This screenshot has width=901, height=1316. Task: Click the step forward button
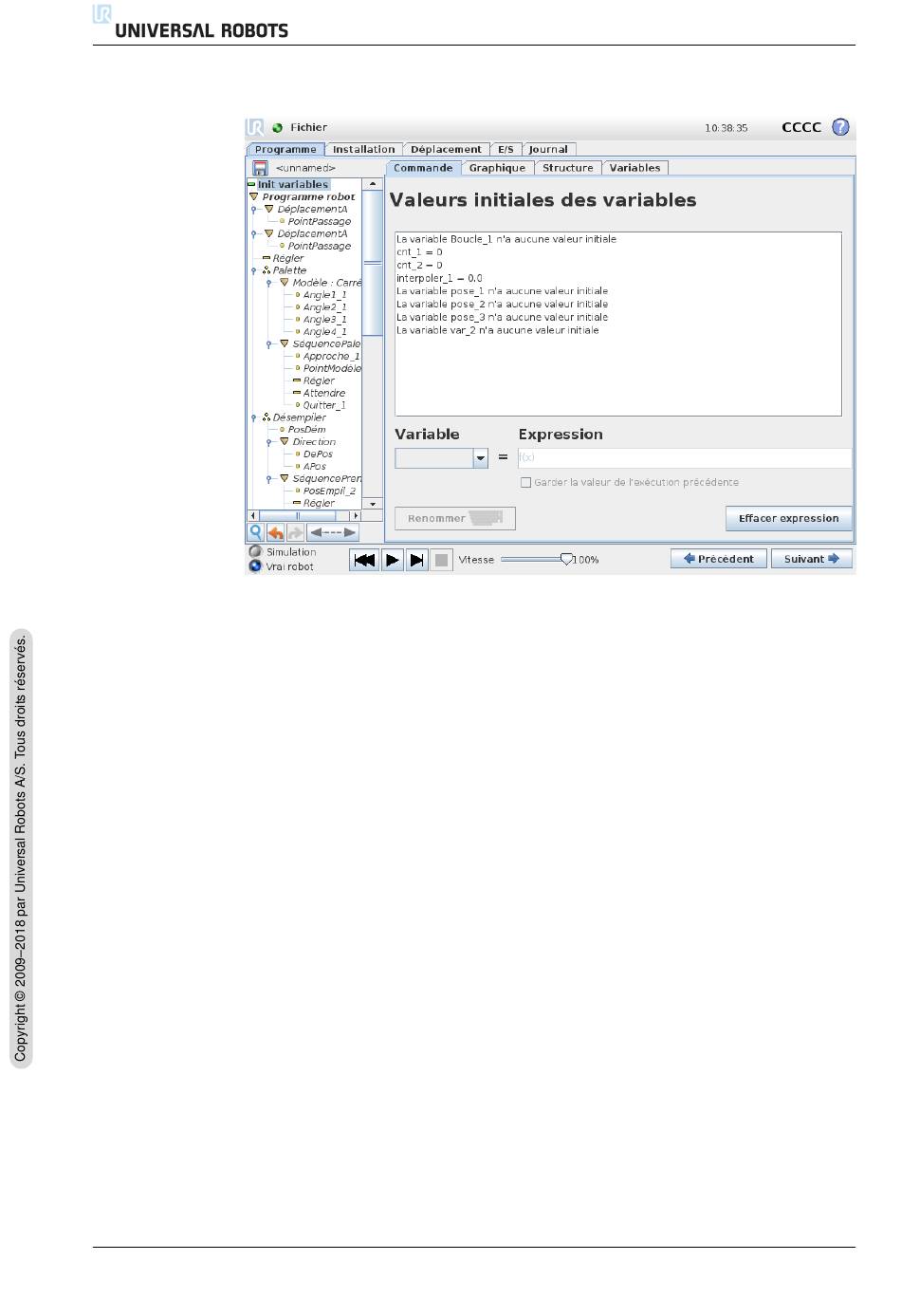click(416, 560)
